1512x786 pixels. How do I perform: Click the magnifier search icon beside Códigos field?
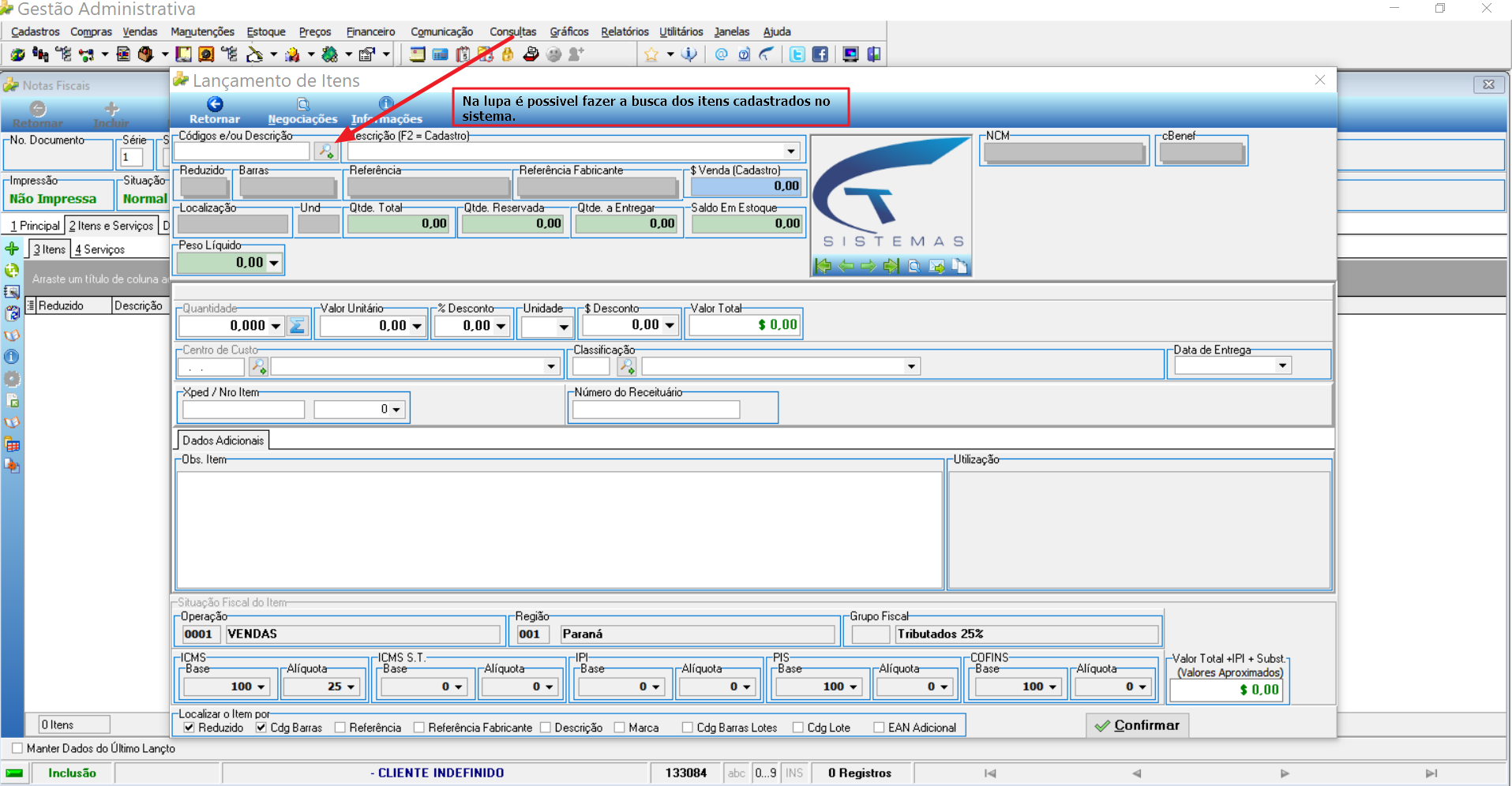tap(325, 152)
